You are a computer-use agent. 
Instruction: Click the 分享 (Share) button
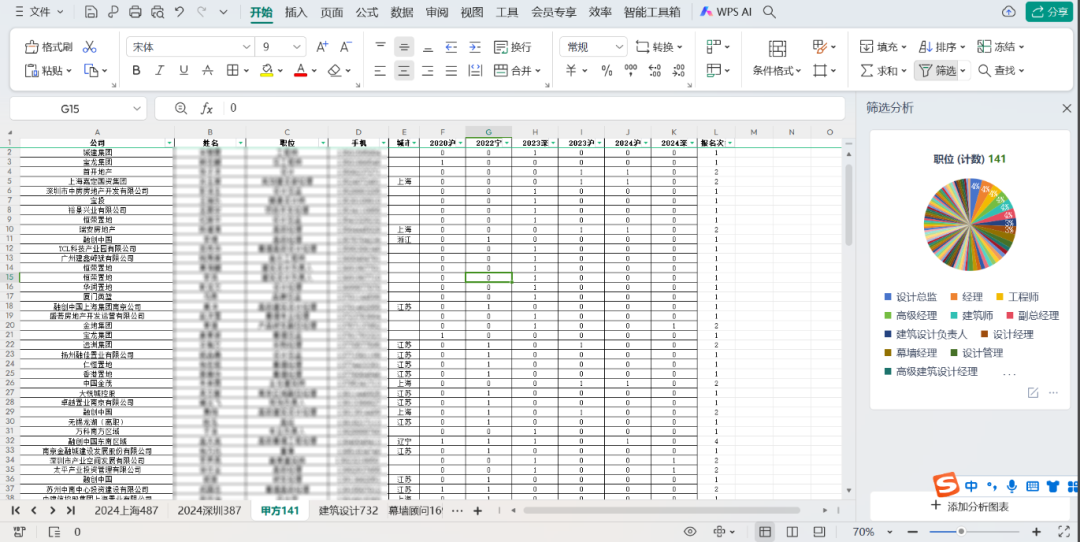pos(1049,12)
